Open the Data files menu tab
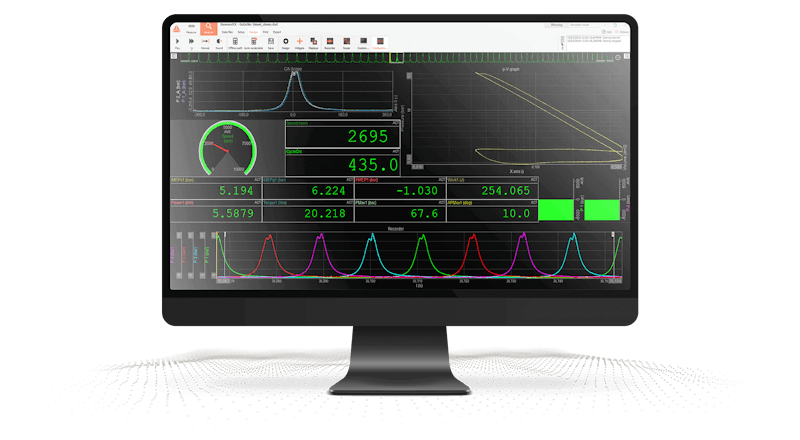Screen dimensions: 800x440 [x=227, y=32]
